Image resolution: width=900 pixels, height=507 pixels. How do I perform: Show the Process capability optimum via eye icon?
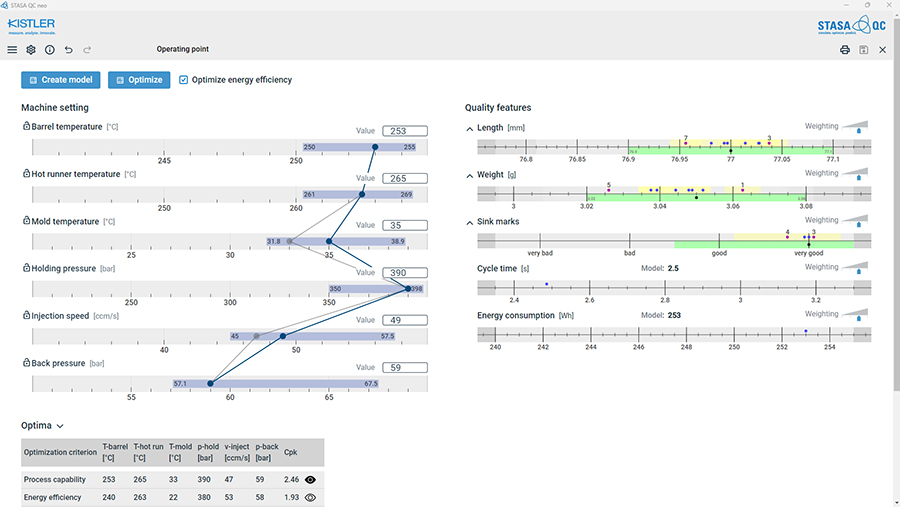[311, 480]
